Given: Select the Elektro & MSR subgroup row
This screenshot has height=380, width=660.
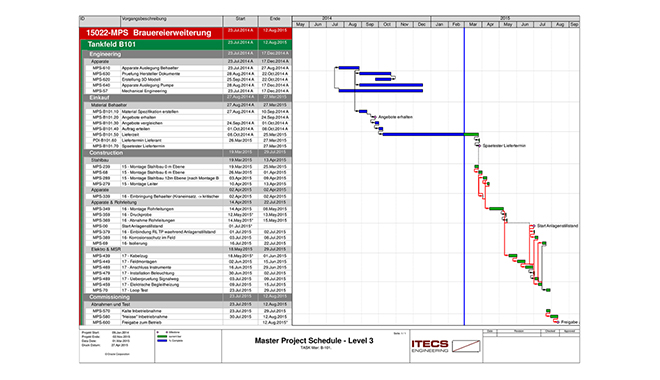Looking at the screenshot, I should coord(188,249).
